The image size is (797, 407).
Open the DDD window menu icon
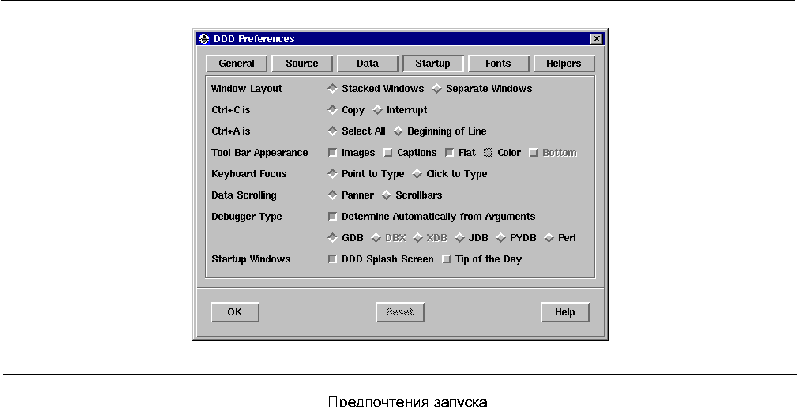click(204, 39)
